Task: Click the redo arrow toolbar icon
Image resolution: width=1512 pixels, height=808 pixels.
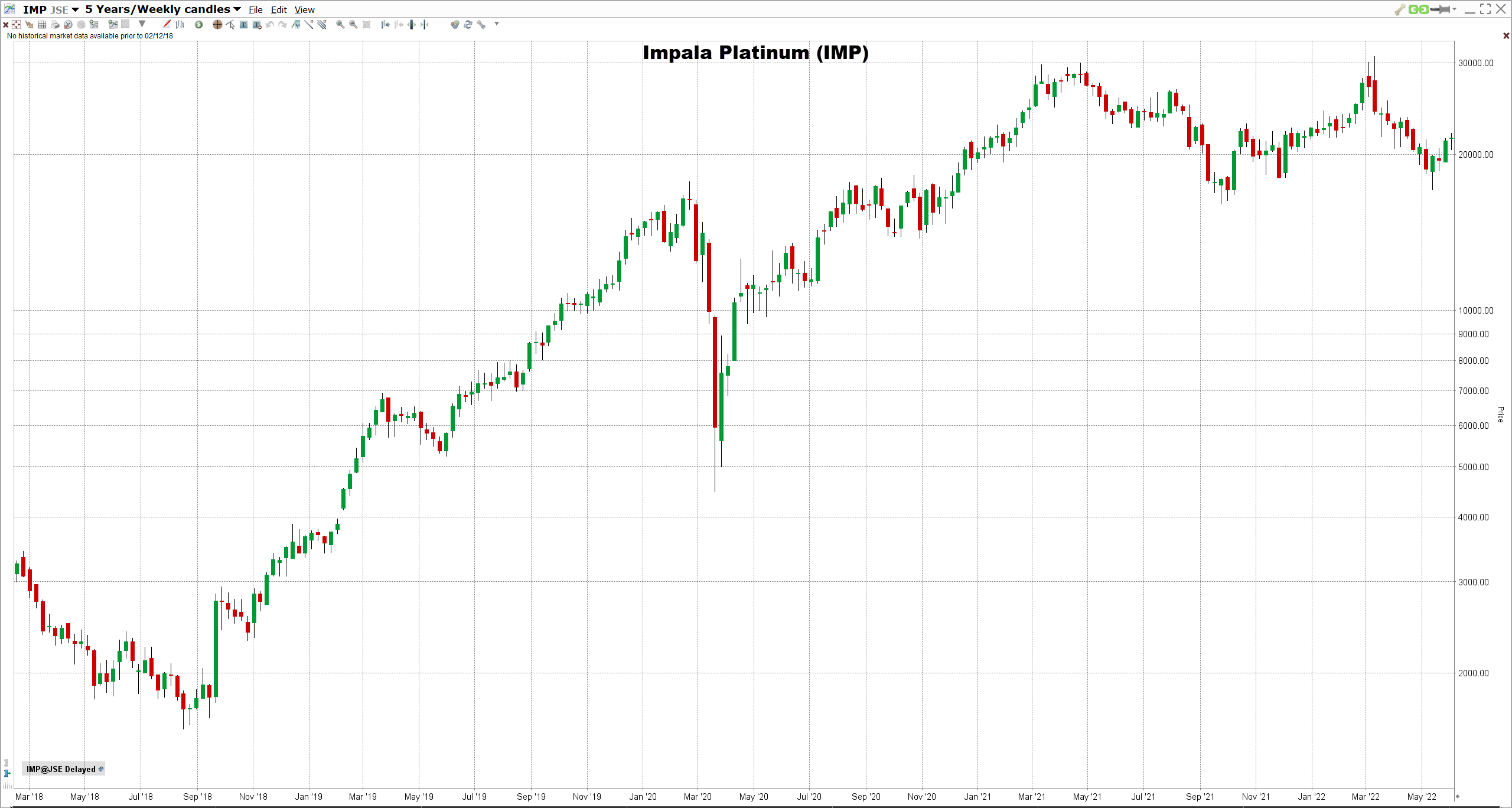Action: point(282,25)
